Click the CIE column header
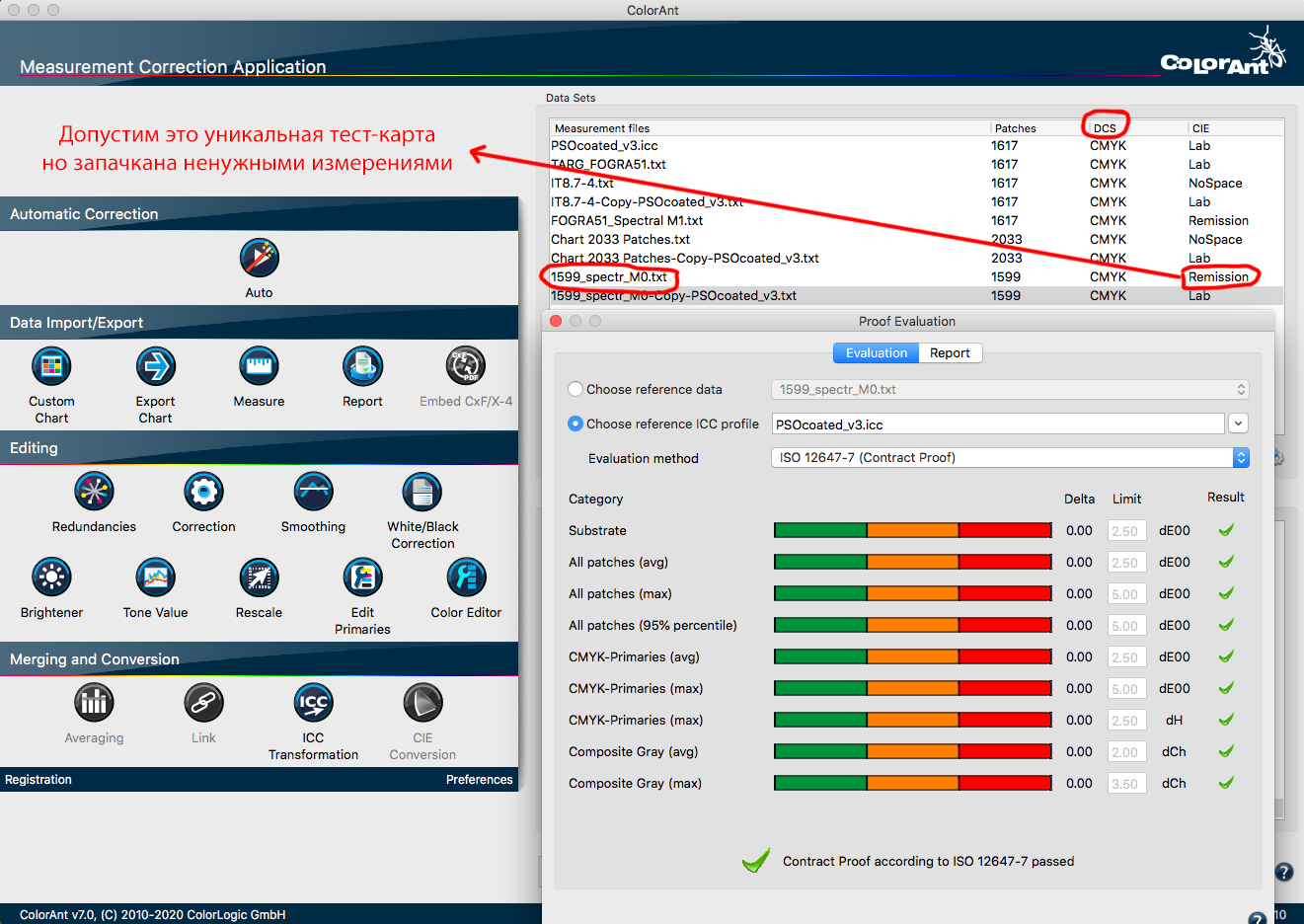This screenshot has height=924, width=1304. pos(1235,128)
